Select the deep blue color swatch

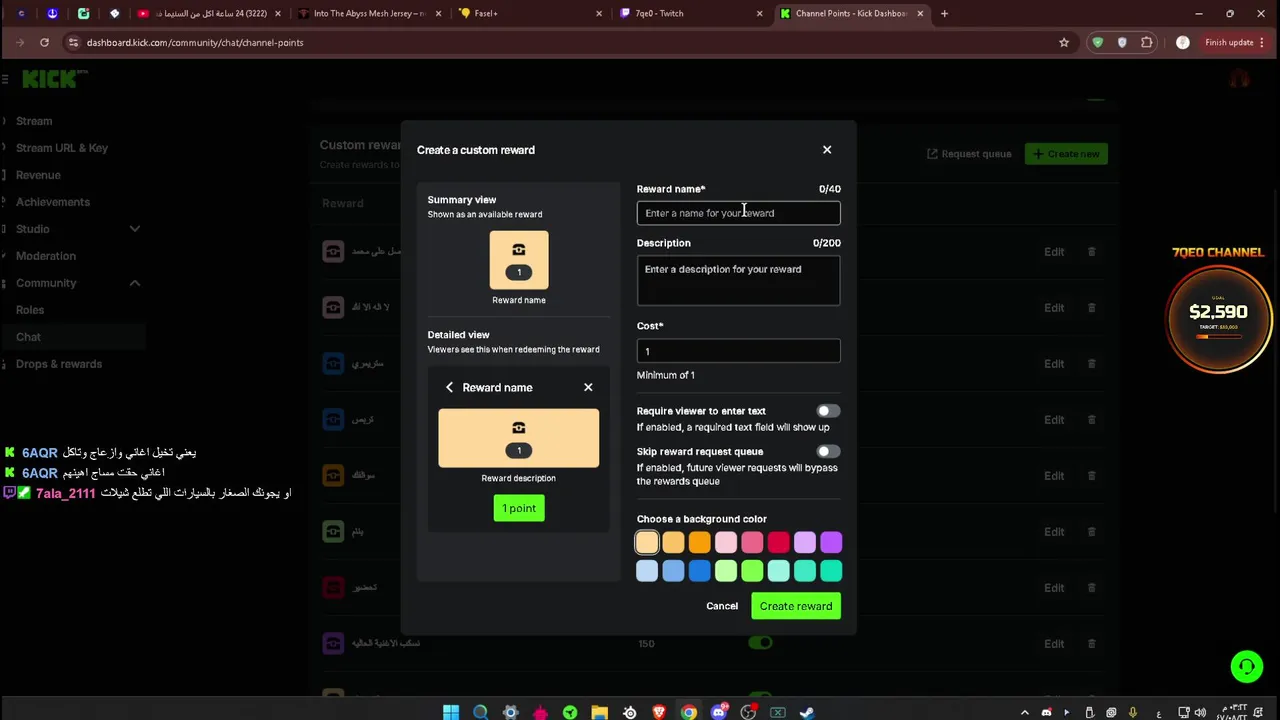(700, 571)
